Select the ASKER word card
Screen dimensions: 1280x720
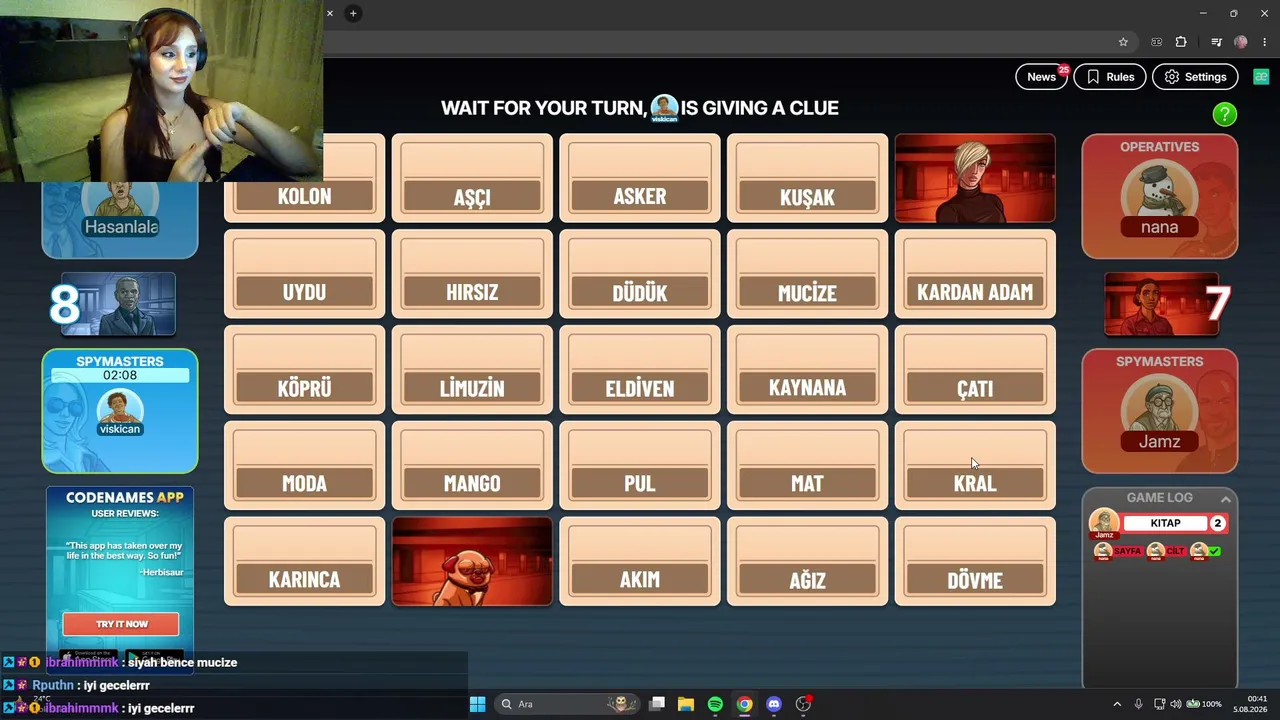[x=640, y=178]
